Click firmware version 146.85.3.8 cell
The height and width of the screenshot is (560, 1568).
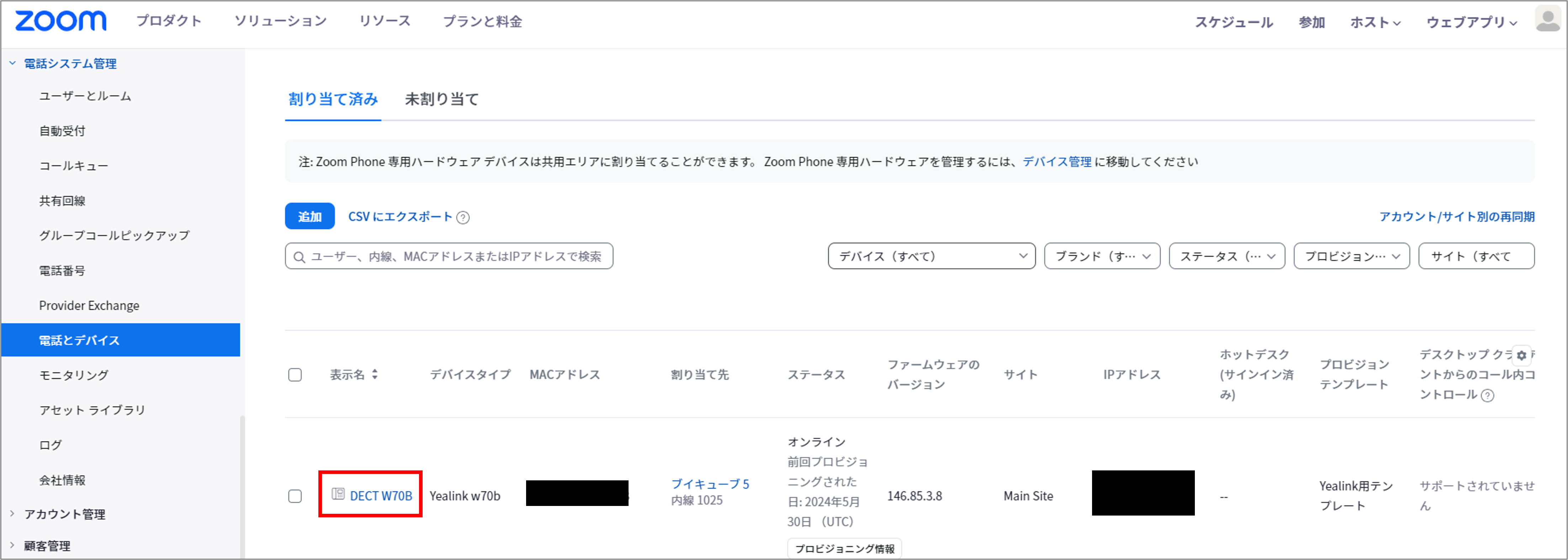pyautogui.click(x=914, y=496)
